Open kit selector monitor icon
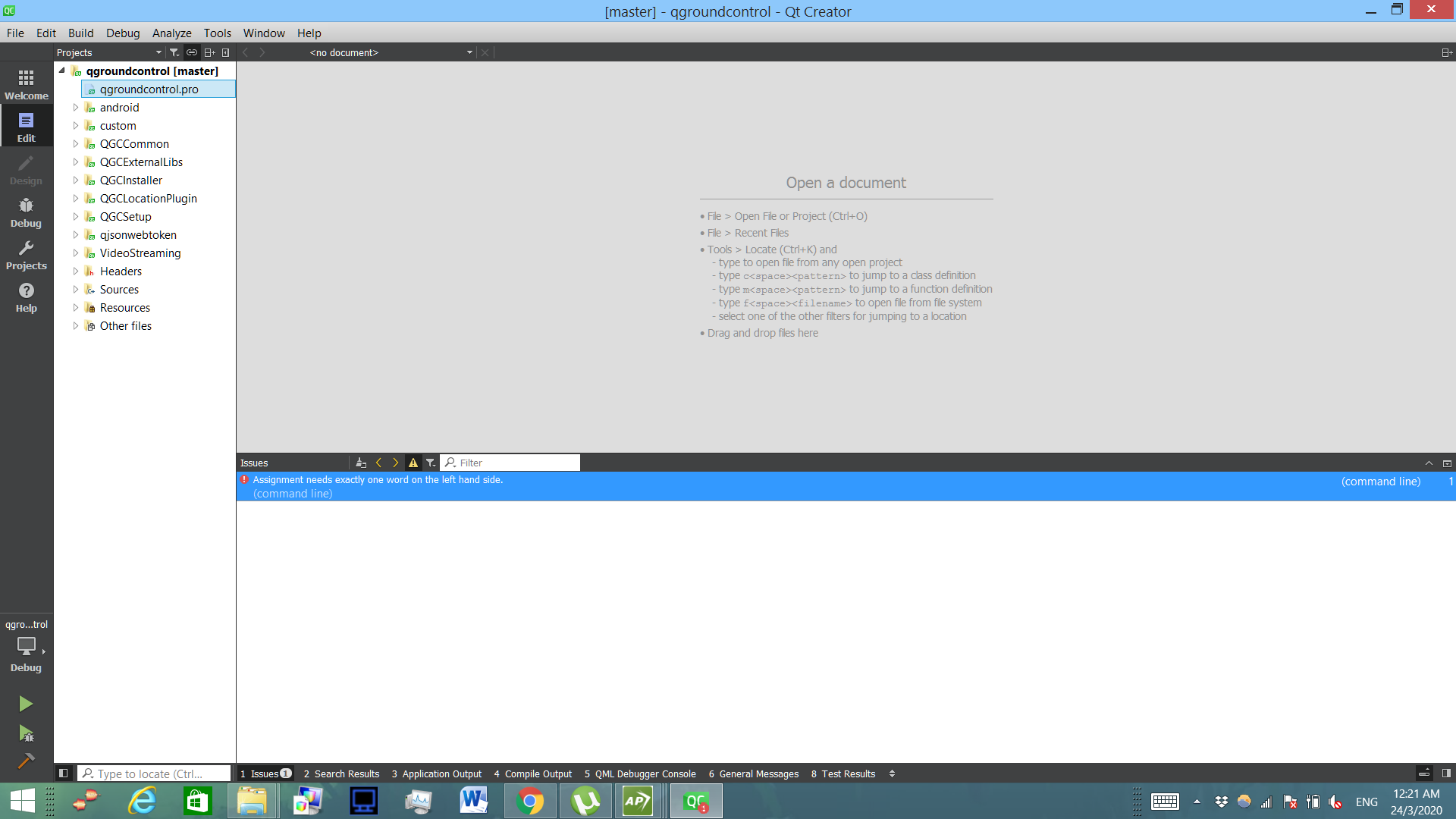This screenshot has width=1456, height=819. tap(27, 646)
